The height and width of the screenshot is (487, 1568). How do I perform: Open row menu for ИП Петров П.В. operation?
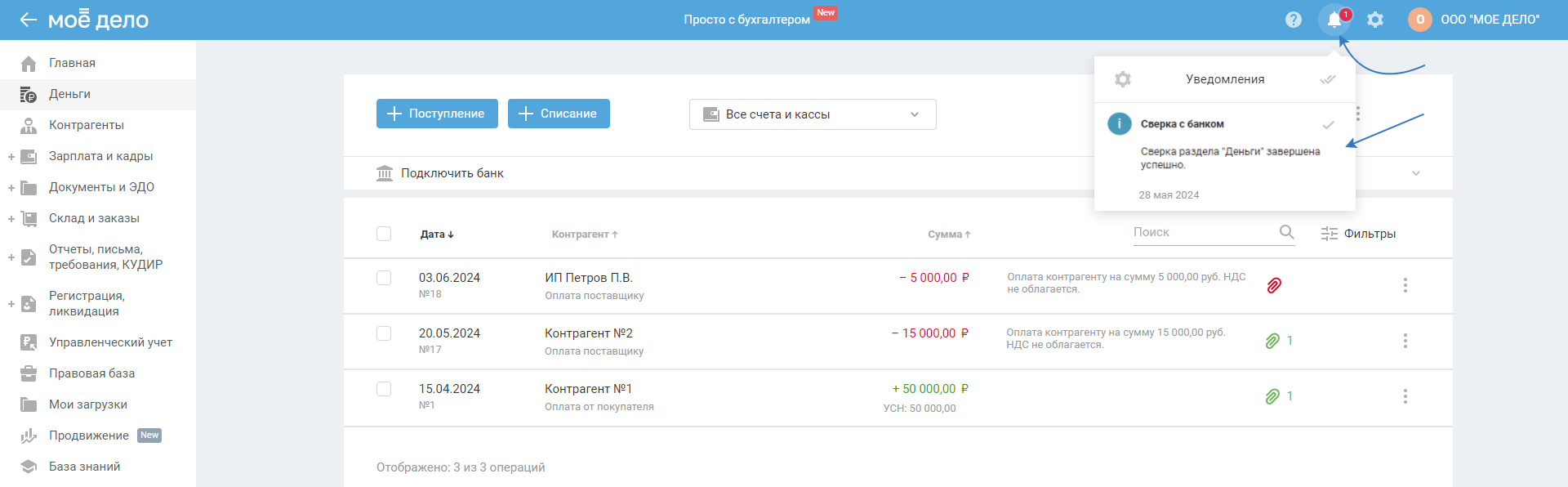pyautogui.click(x=1405, y=285)
